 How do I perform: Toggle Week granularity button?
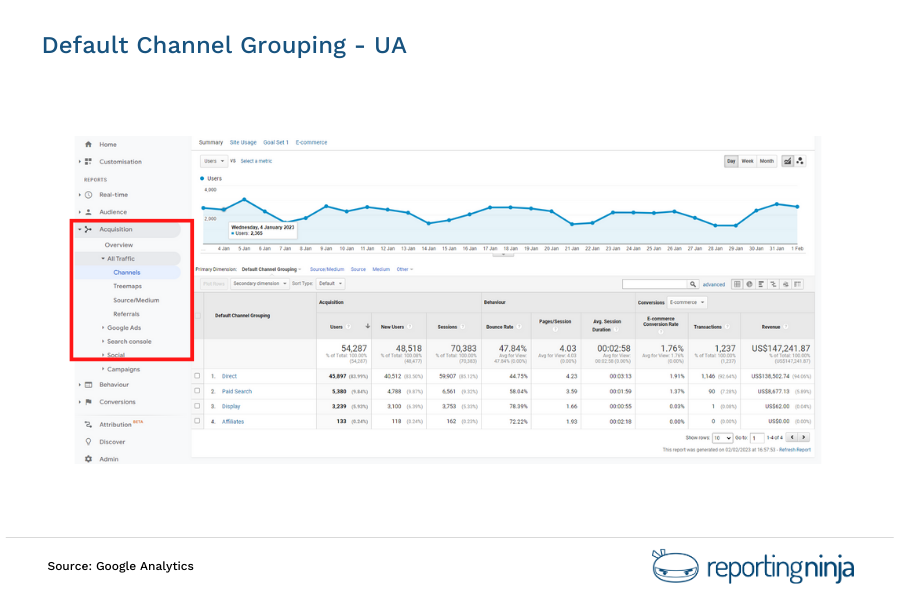pyautogui.click(x=747, y=161)
